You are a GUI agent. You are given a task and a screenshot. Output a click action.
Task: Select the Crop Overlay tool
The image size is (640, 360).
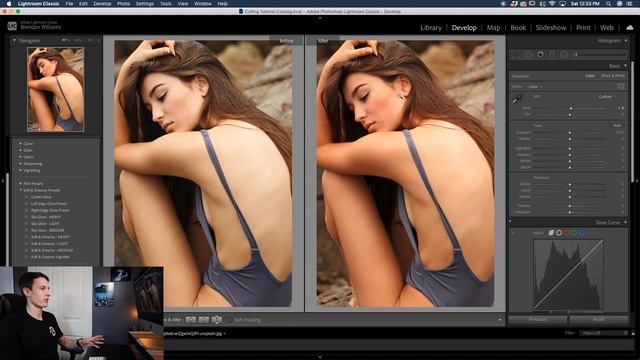click(x=516, y=54)
